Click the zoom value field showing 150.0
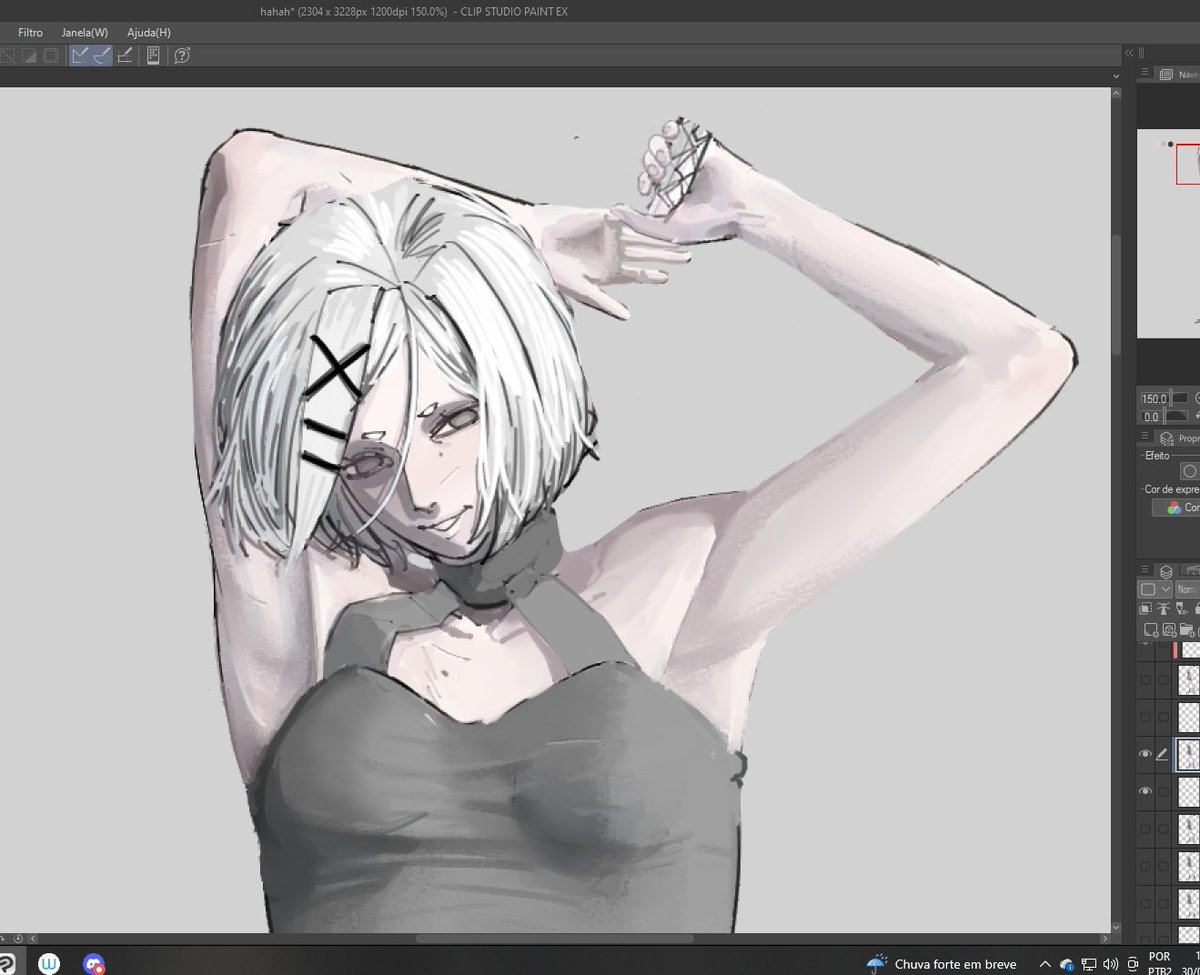The width and height of the screenshot is (1200, 975). click(1153, 398)
